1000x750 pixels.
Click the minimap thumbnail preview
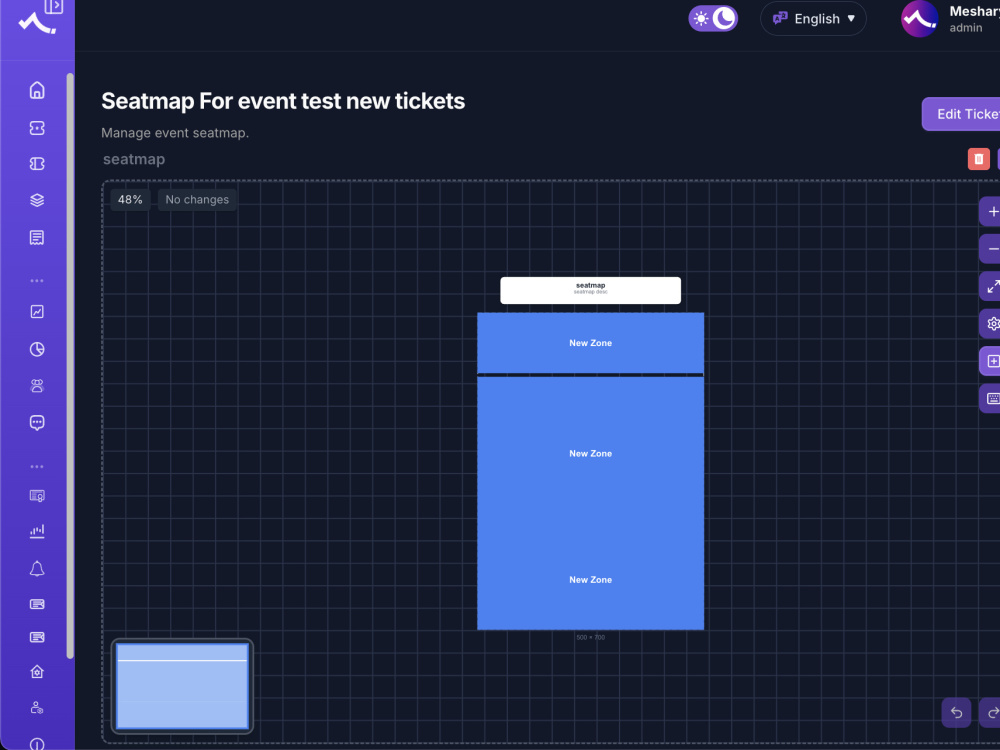pyautogui.click(x=182, y=686)
